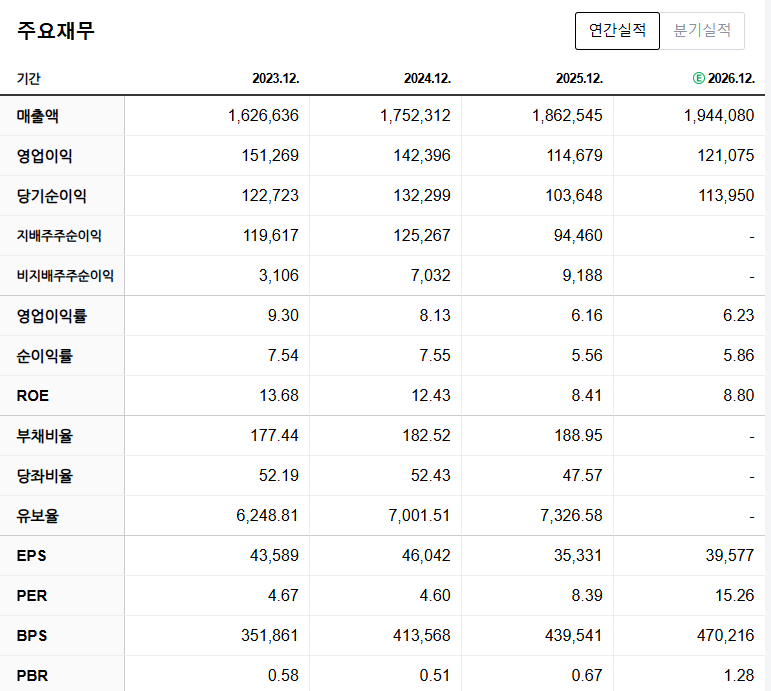Select the 부채비율 value 188.95
The height and width of the screenshot is (691, 771).
pyautogui.click(x=578, y=435)
